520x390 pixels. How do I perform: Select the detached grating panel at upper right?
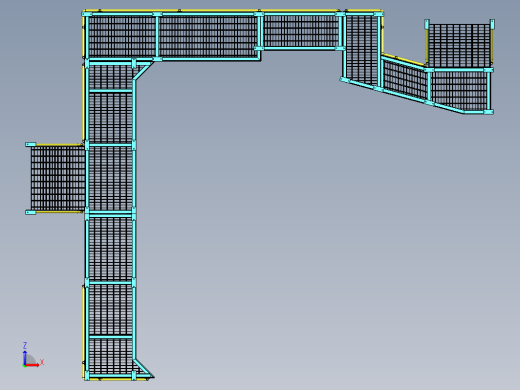coord(459,45)
